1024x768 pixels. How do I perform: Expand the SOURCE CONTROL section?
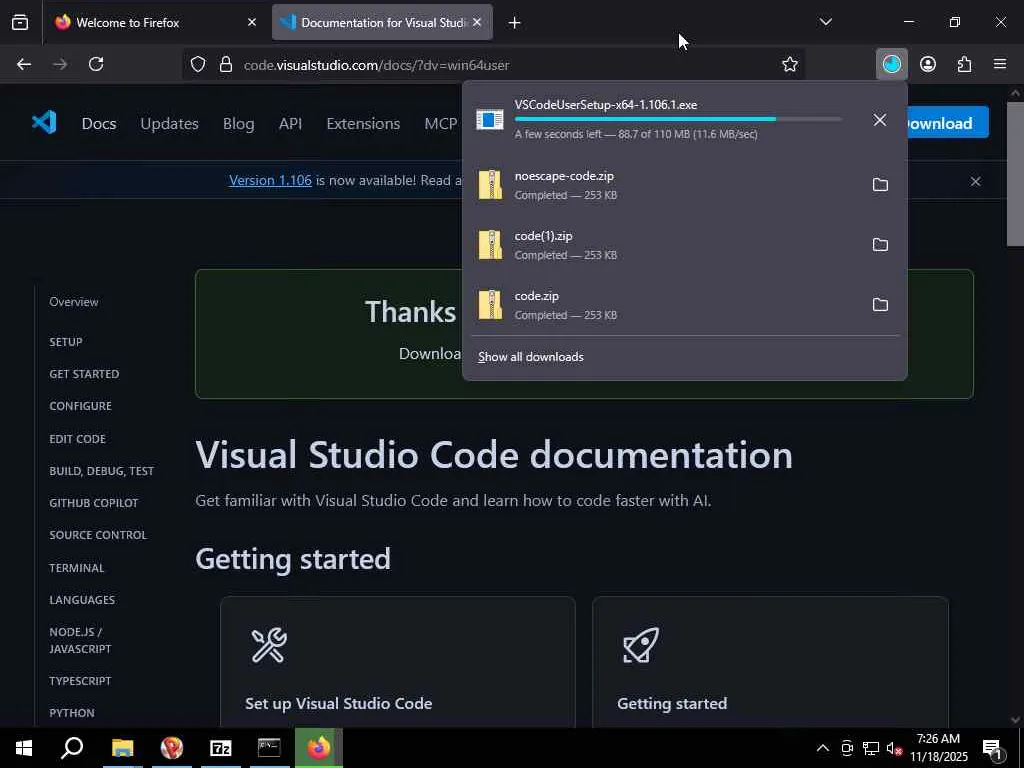(98, 535)
